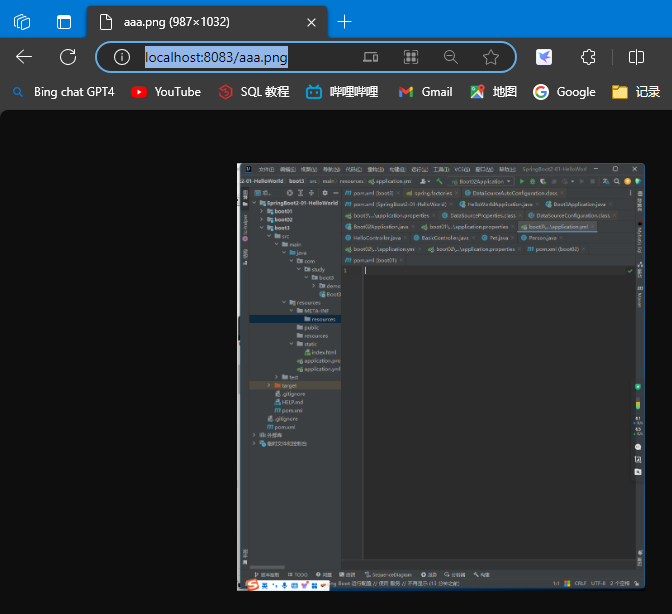Image resolution: width=672 pixels, height=614 pixels.
Task: Select index.html in the project tree
Action: pyautogui.click(x=320, y=352)
